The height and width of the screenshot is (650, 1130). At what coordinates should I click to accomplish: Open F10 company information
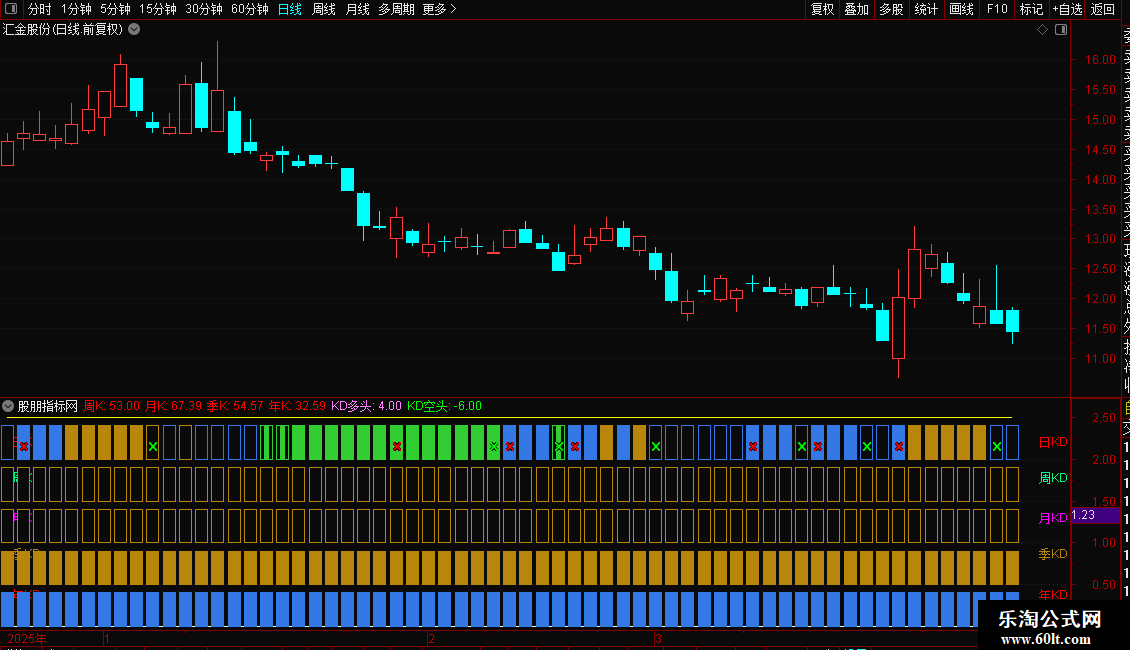997,9
